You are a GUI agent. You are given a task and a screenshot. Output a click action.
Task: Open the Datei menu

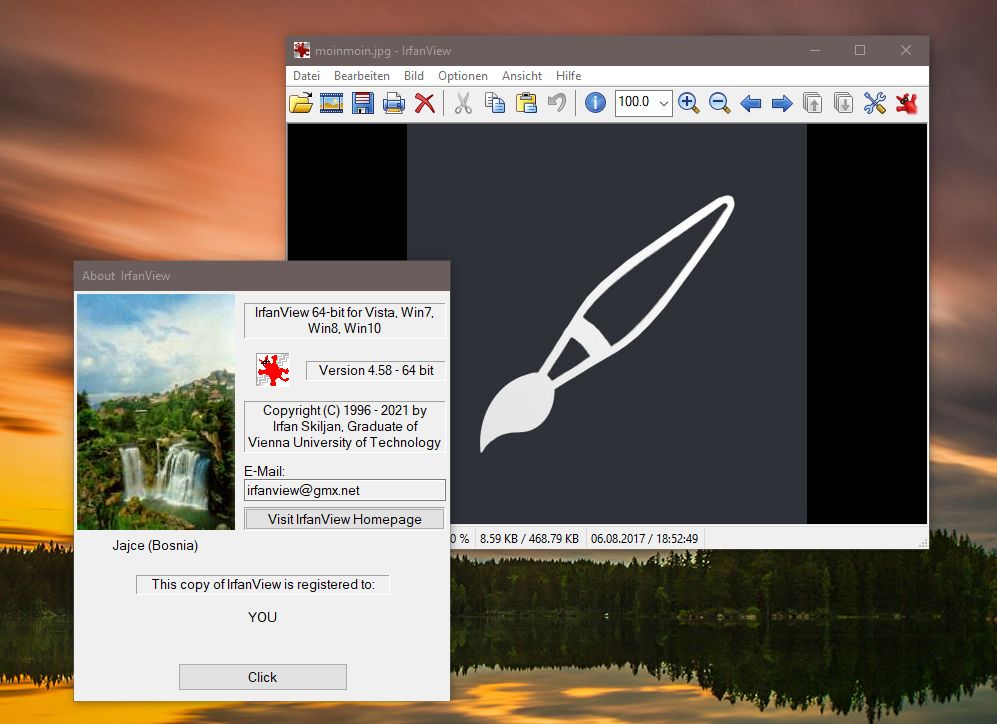click(306, 76)
